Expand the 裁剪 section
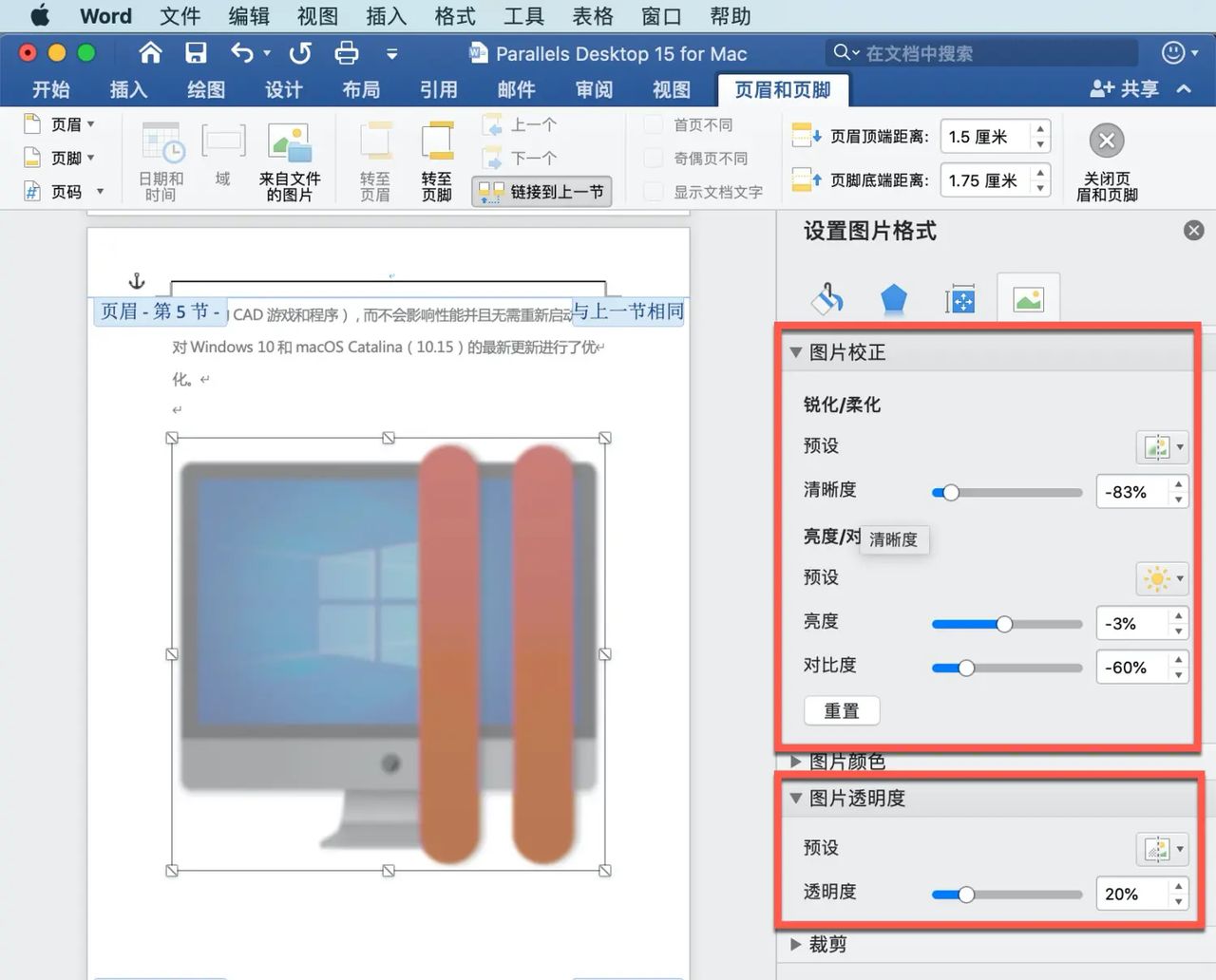The width and height of the screenshot is (1216, 980). pyautogui.click(x=795, y=943)
